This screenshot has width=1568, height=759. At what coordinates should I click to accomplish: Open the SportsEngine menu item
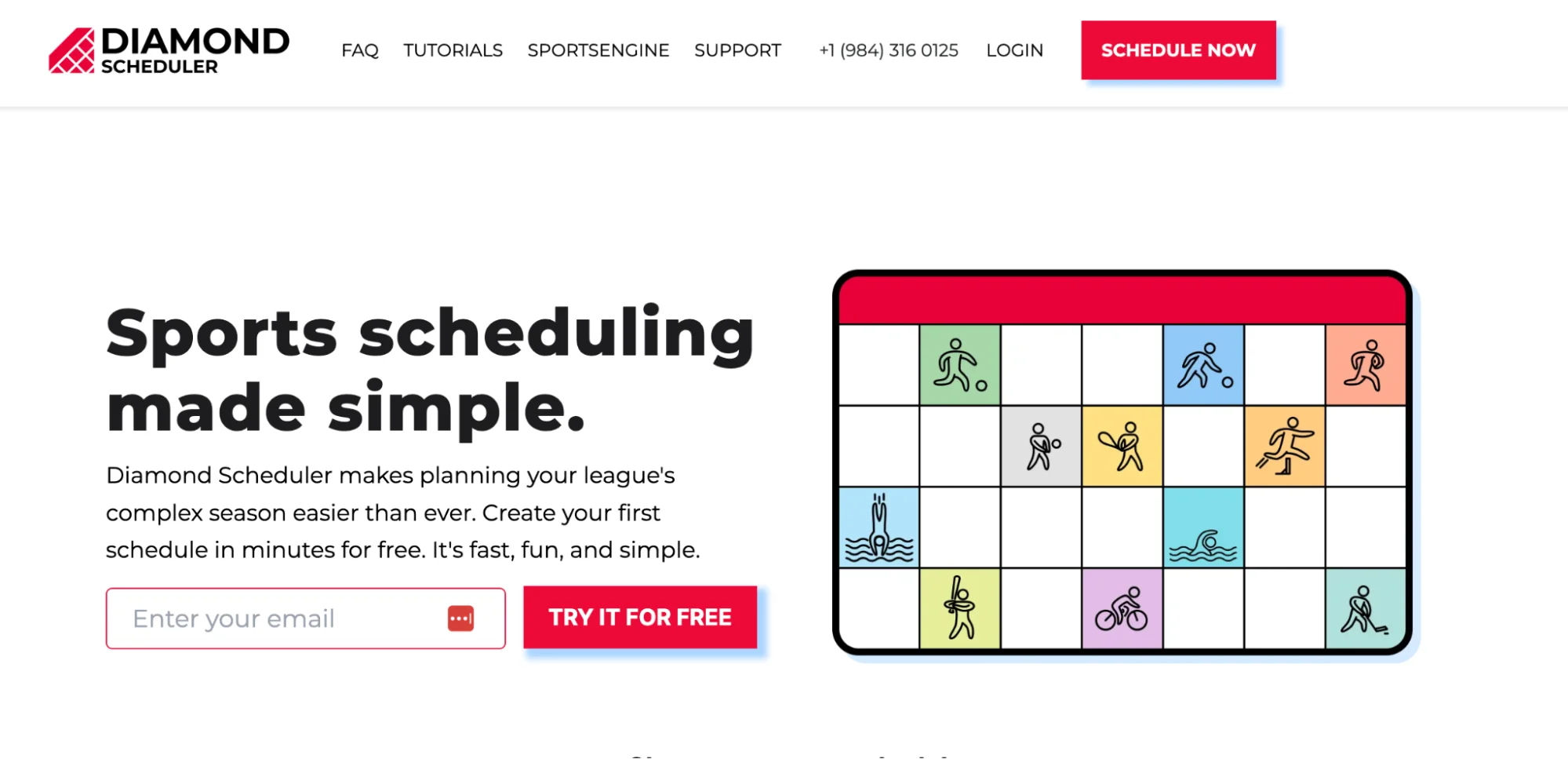[598, 50]
